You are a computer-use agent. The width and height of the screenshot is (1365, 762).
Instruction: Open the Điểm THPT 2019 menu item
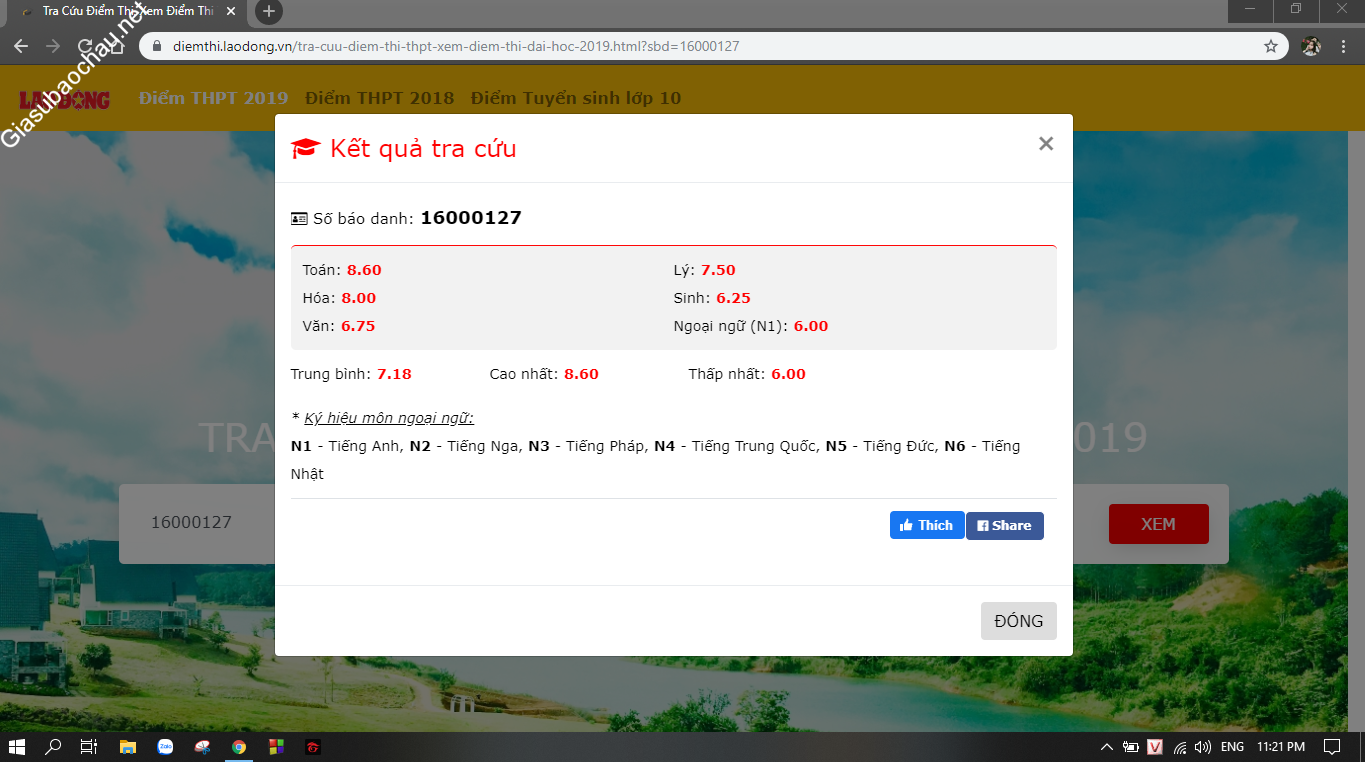[213, 98]
